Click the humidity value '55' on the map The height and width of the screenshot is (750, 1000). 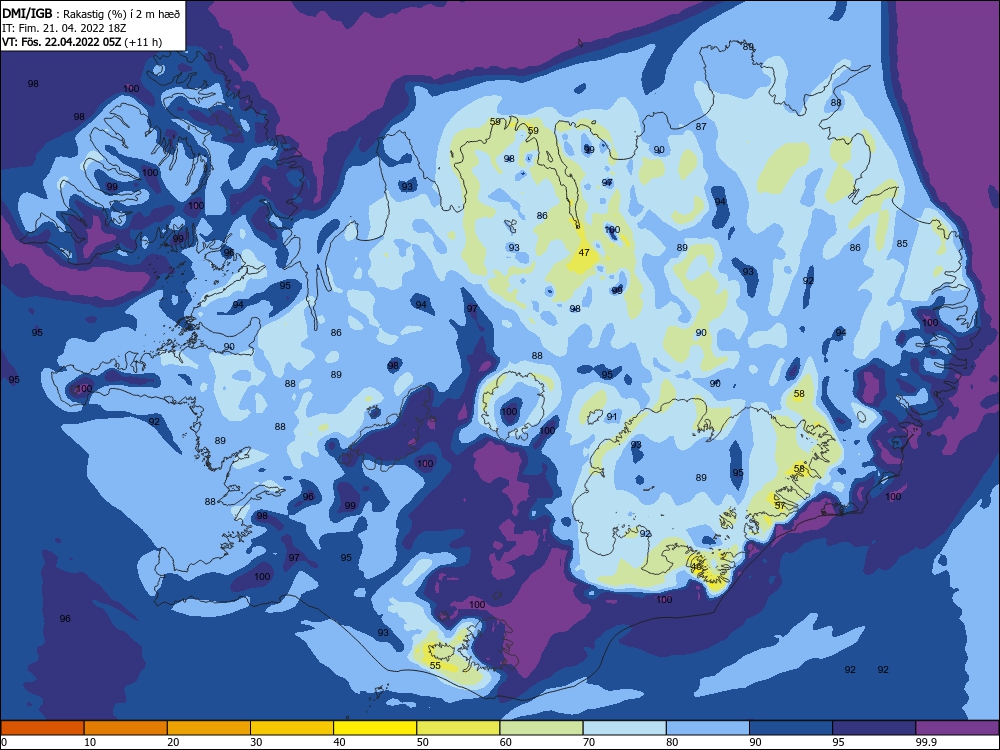pyautogui.click(x=435, y=665)
